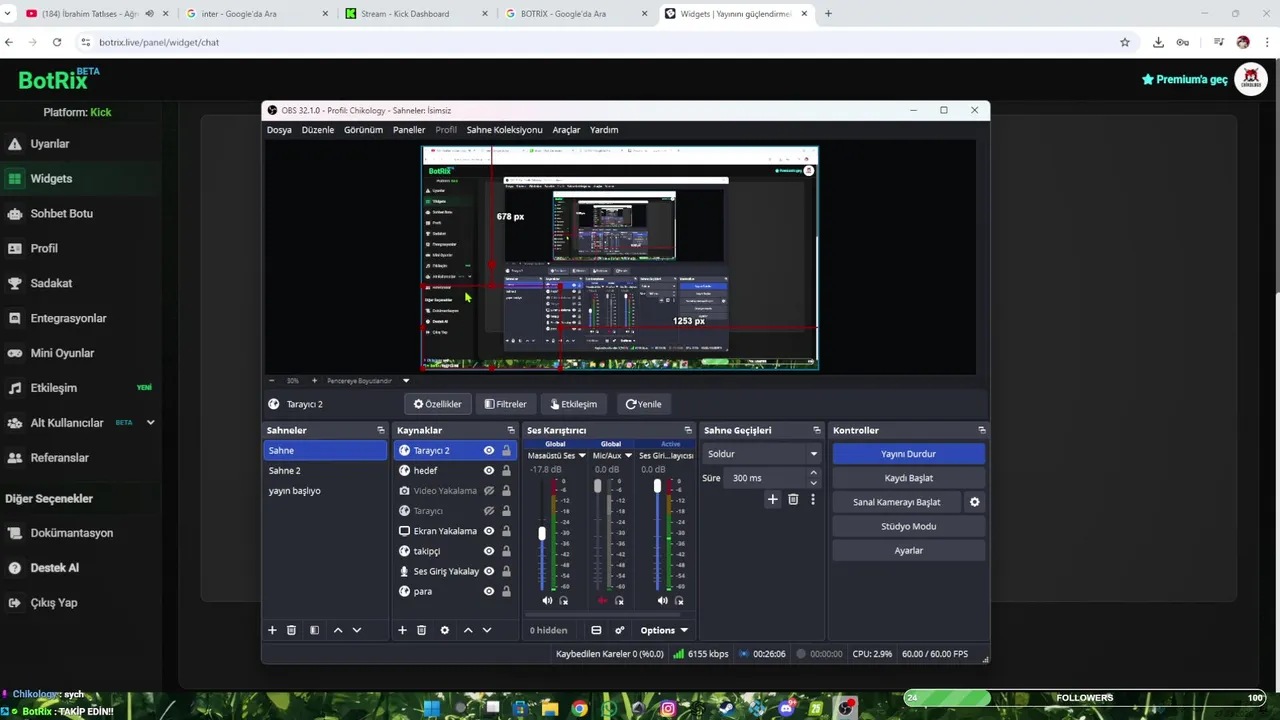Open OBS Ayarlar settings

(908, 550)
